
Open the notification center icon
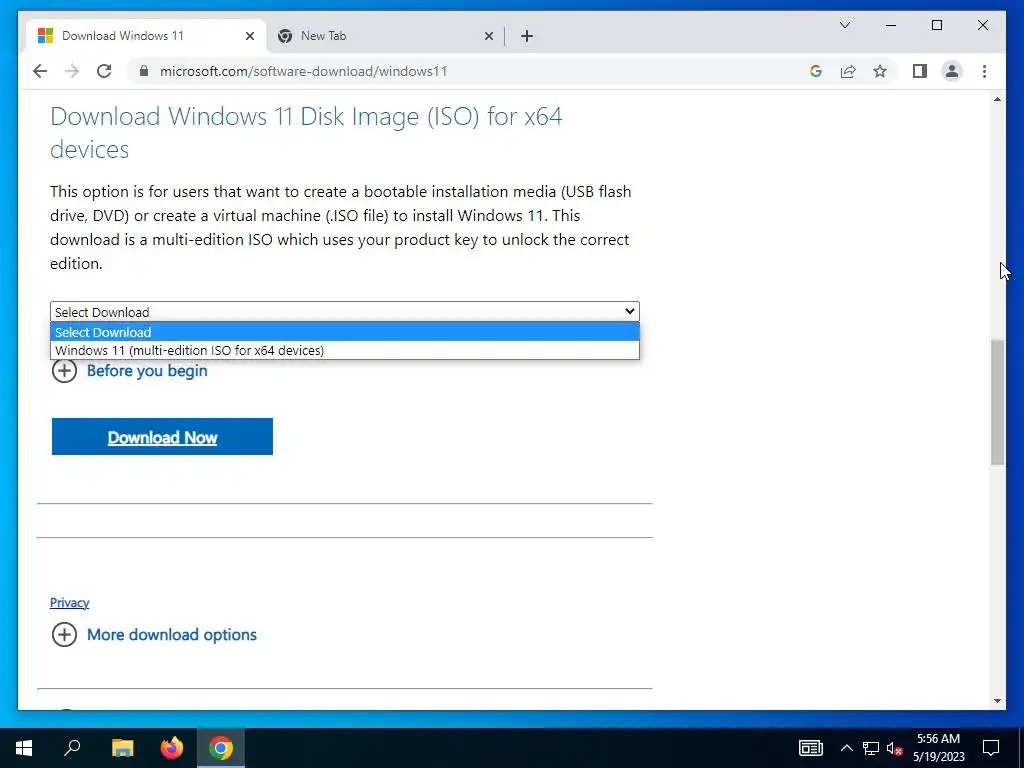[x=991, y=748]
